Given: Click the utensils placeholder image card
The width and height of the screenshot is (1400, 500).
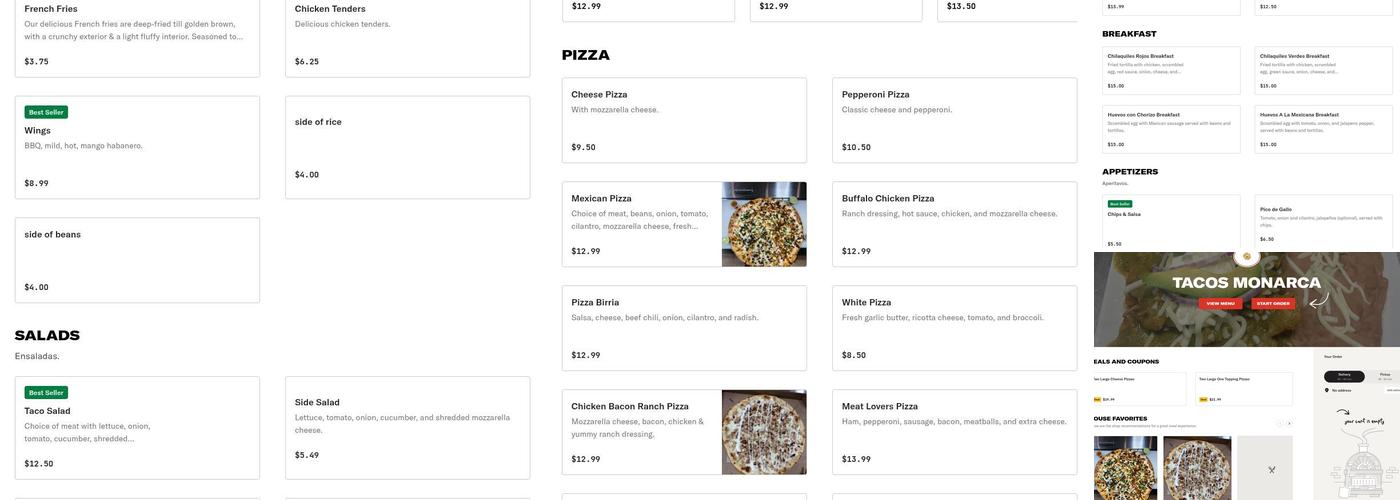Looking at the screenshot, I should click(1270, 467).
